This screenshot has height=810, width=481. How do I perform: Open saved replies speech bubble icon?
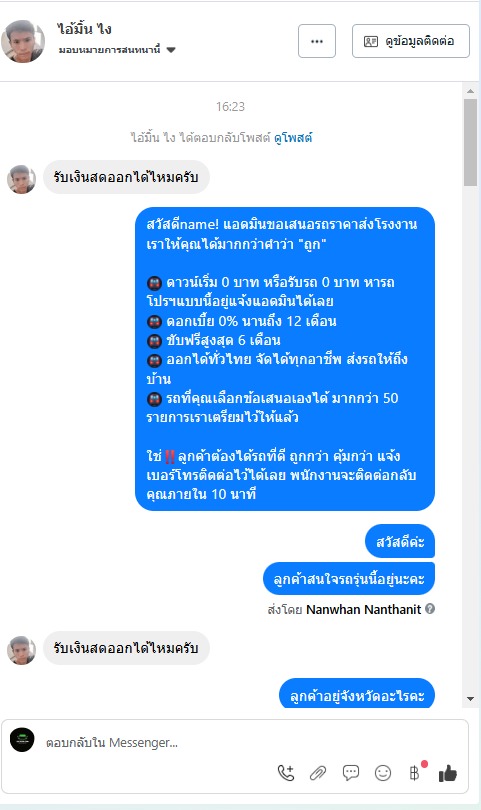tap(350, 773)
